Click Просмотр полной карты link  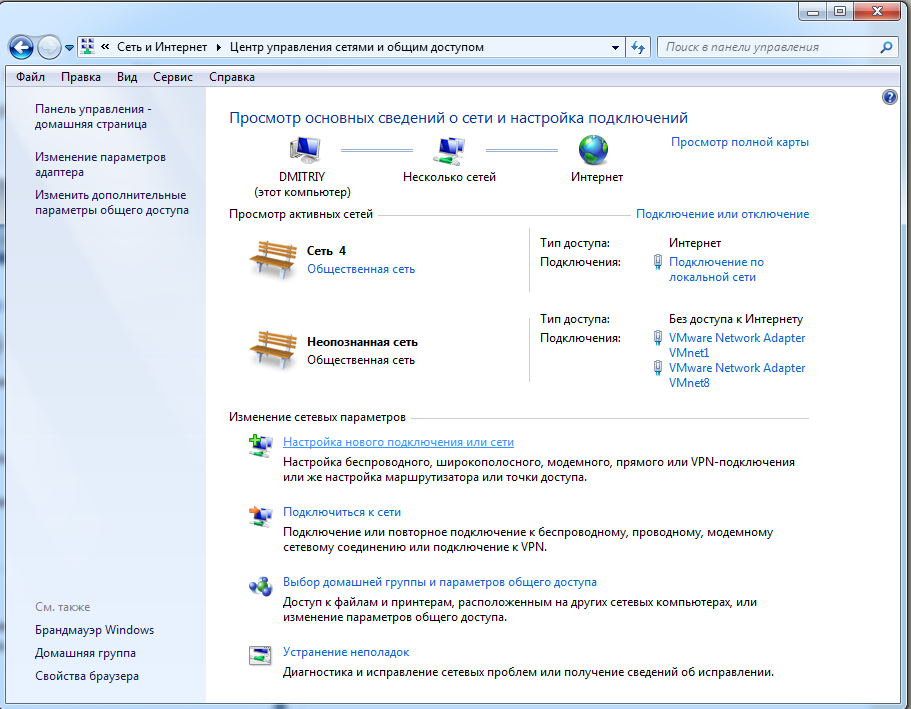click(x=739, y=142)
